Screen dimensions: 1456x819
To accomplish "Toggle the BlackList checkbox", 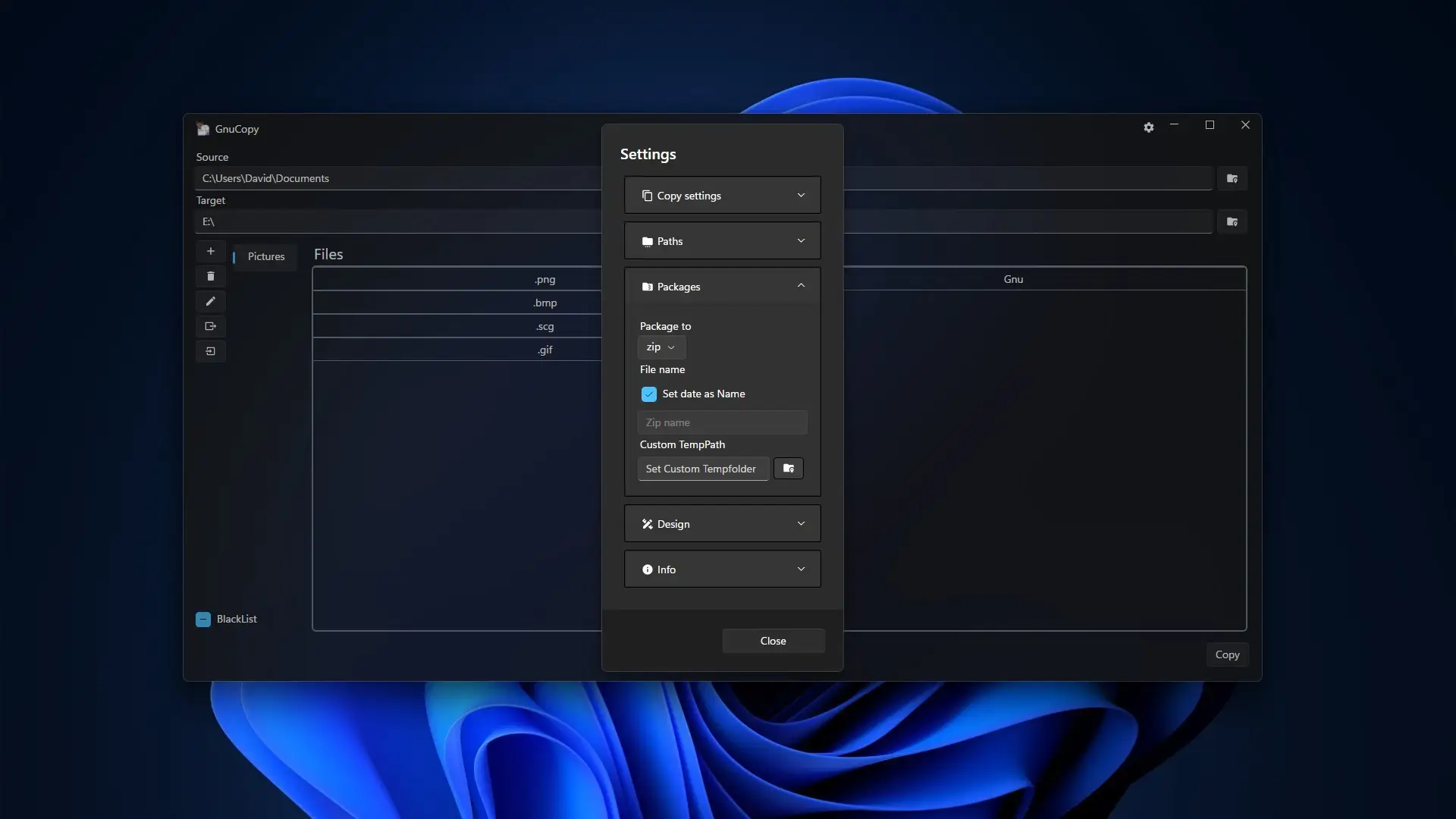I will click(x=203, y=620).
